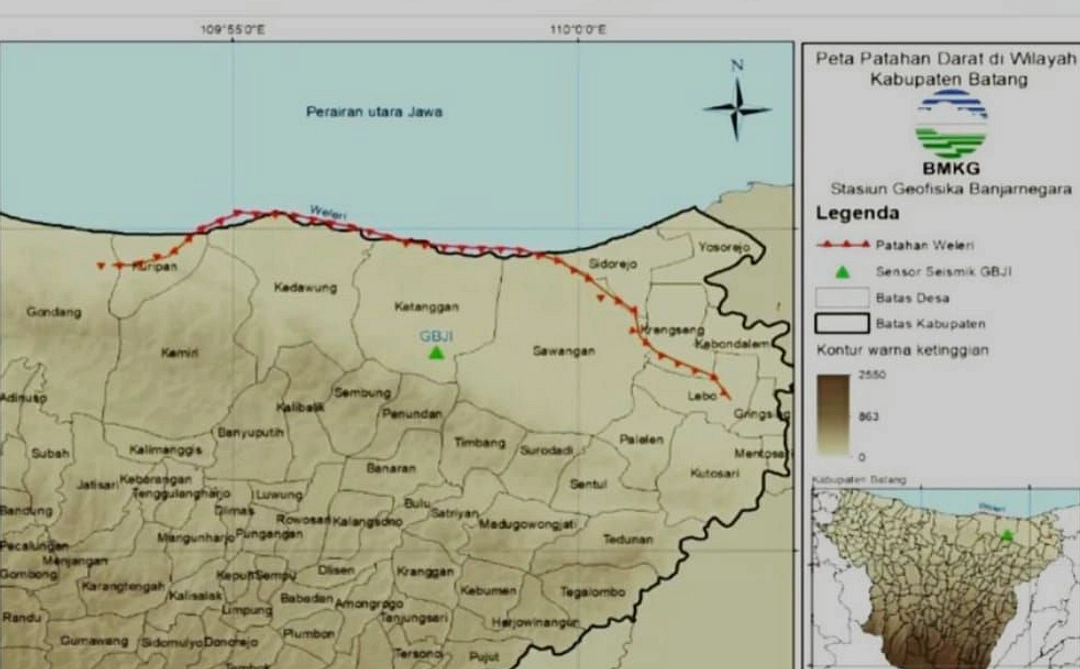The width and height of the screenshot is (1080, 669).
Task: Click the 'Perairan utara Jawa' sea label
Action: [x=374, y=112]
